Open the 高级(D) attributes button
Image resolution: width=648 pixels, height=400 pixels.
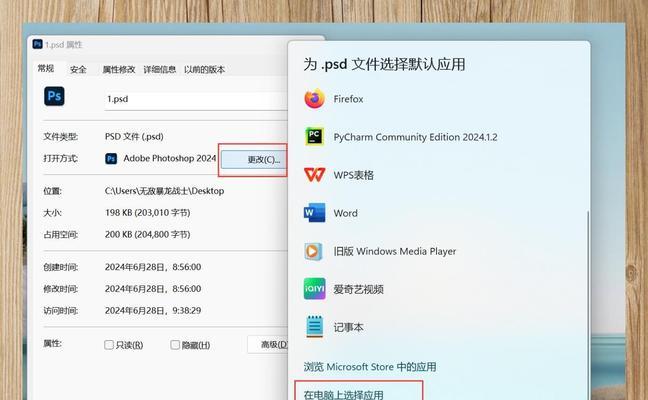pyautogui.click(x=268, y=344)
